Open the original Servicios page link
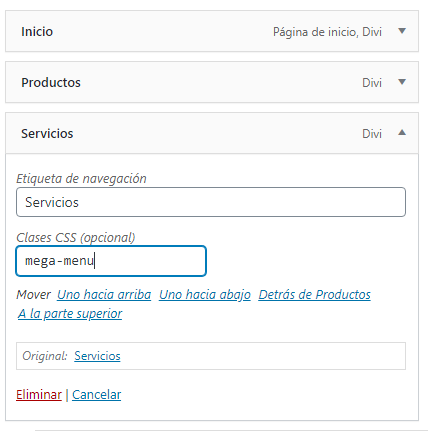Viewport: 428px width, 431px height. [x=97, y=356]
